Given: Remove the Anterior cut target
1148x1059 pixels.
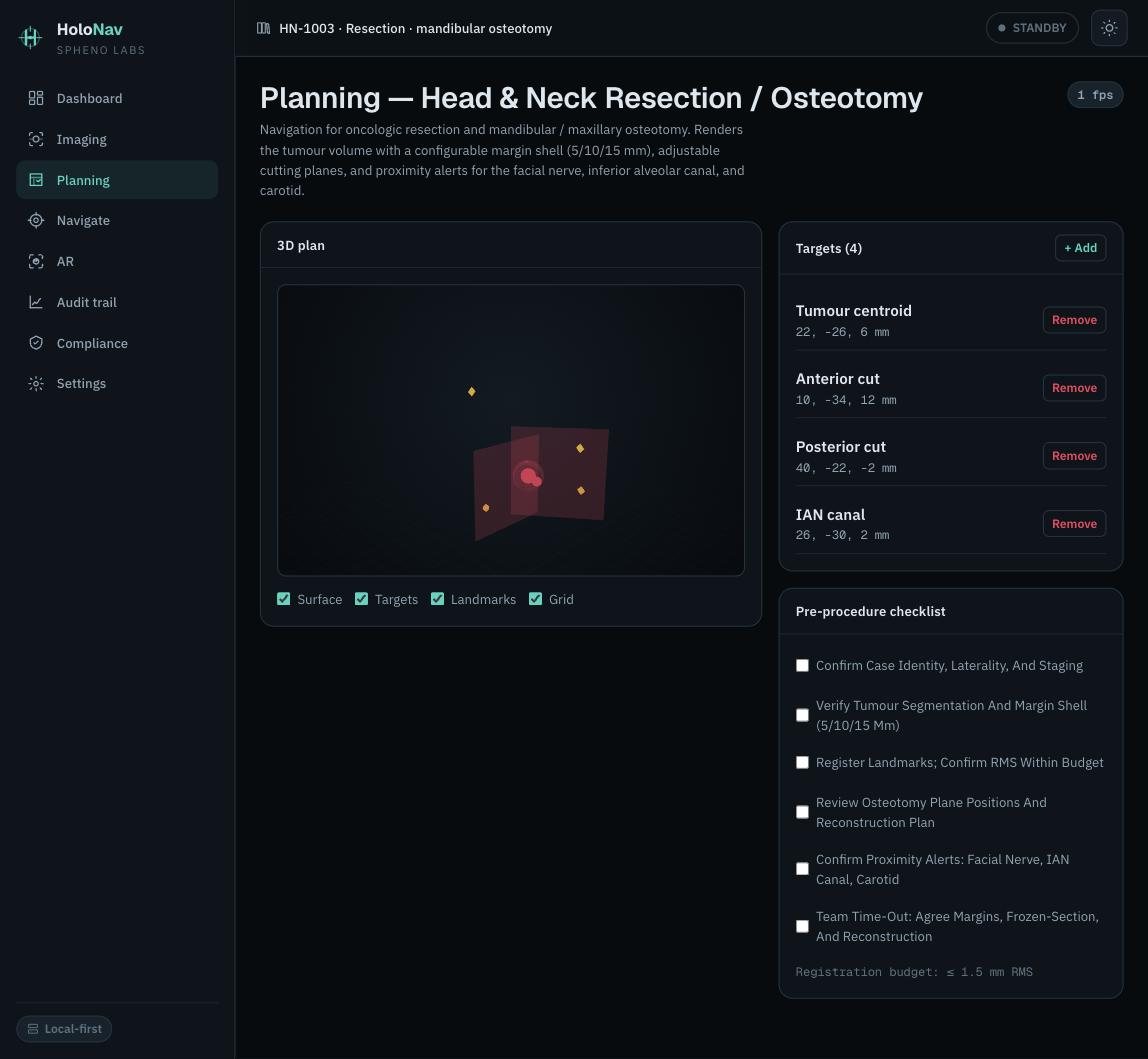Looking at the screenshot, I should click(1074, 388).
